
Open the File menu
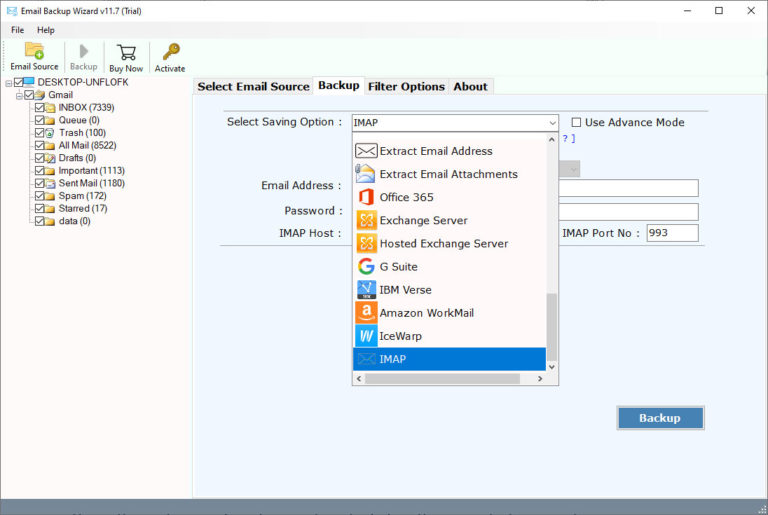[x=18, y=30]
